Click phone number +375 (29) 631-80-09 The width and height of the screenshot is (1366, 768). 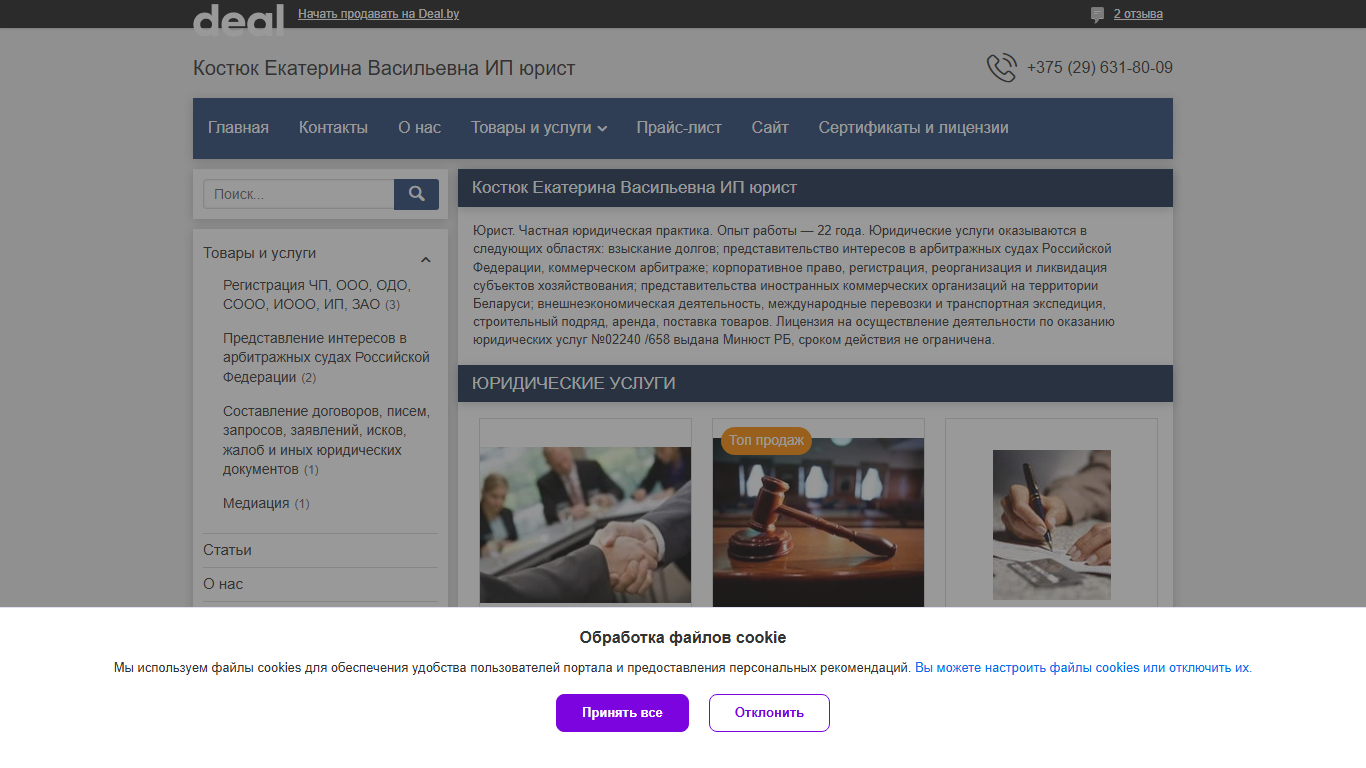pyautogui.click(x=1099, y=68)
